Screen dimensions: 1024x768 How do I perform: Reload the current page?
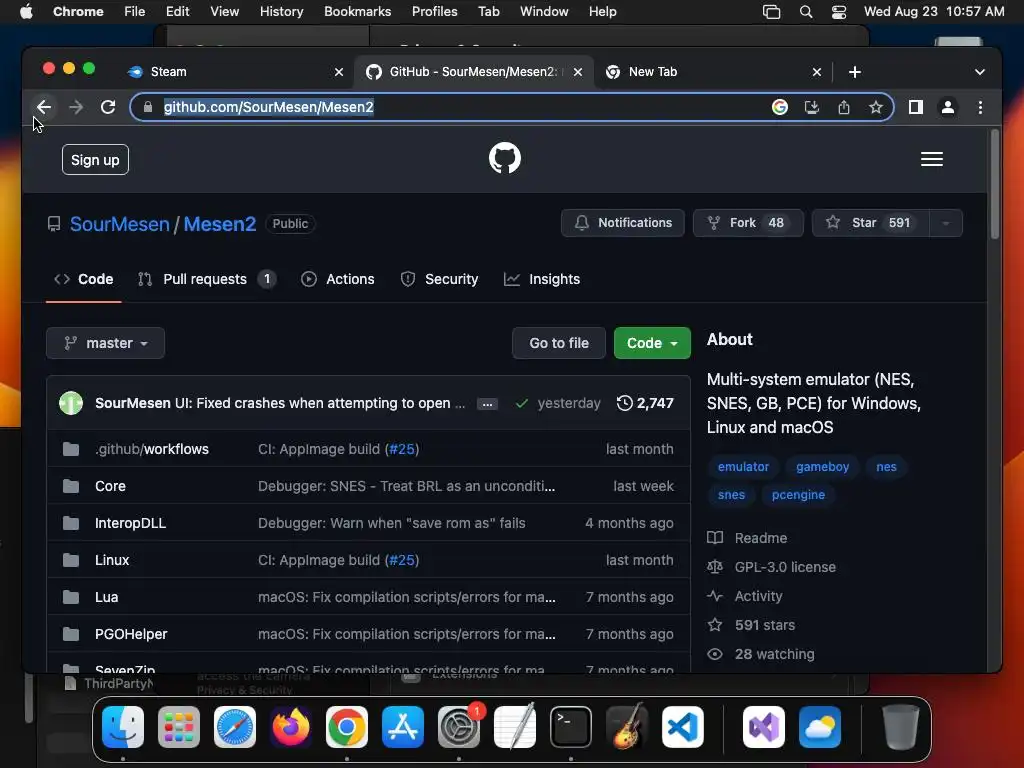point(108,107)
